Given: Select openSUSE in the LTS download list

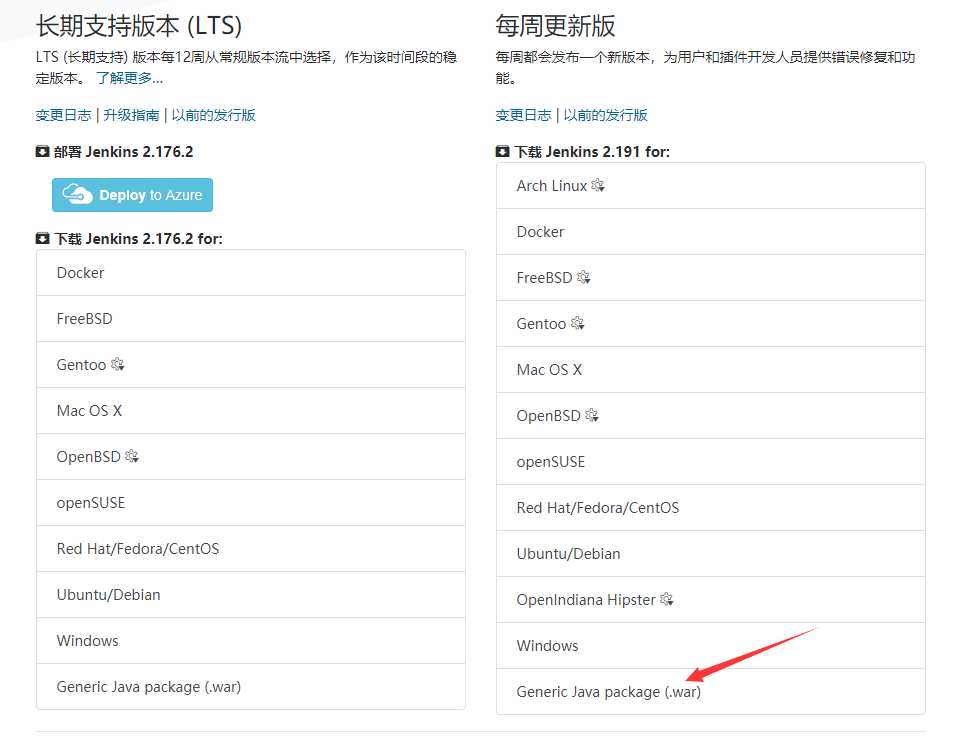Looking at the screenshot, I should point(251,503).
